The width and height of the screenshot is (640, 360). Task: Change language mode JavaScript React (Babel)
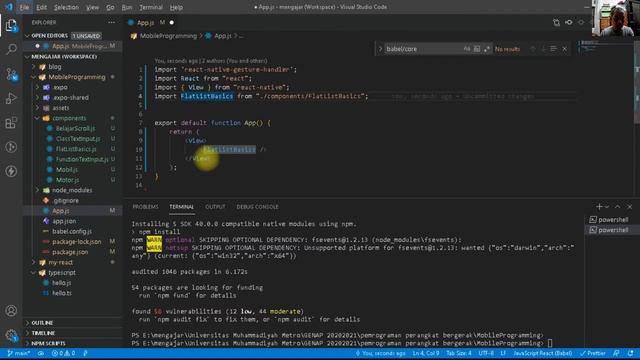point(542,353)
